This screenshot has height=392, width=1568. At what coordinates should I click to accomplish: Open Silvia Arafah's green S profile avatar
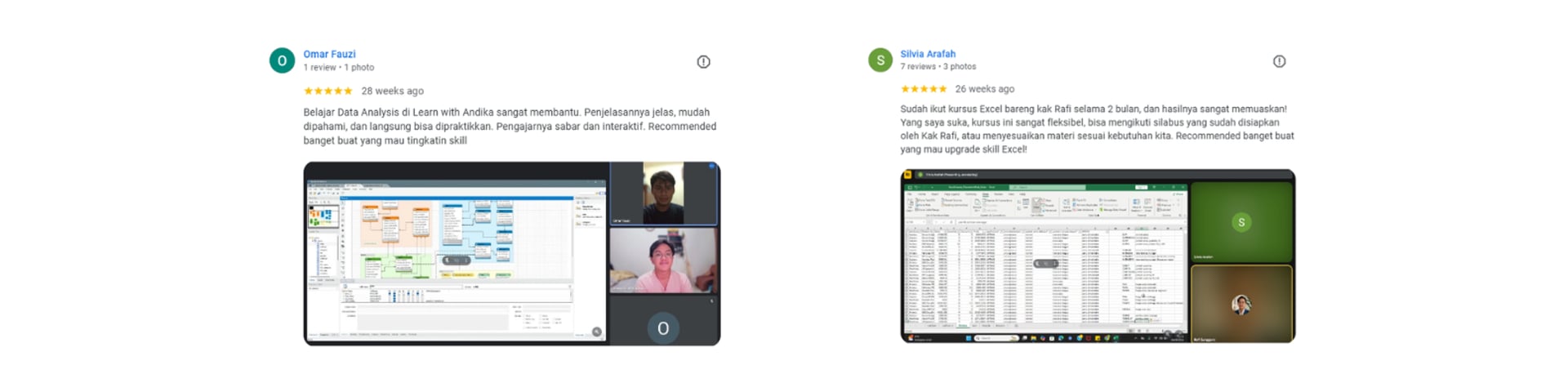click(x=880, y=60)
